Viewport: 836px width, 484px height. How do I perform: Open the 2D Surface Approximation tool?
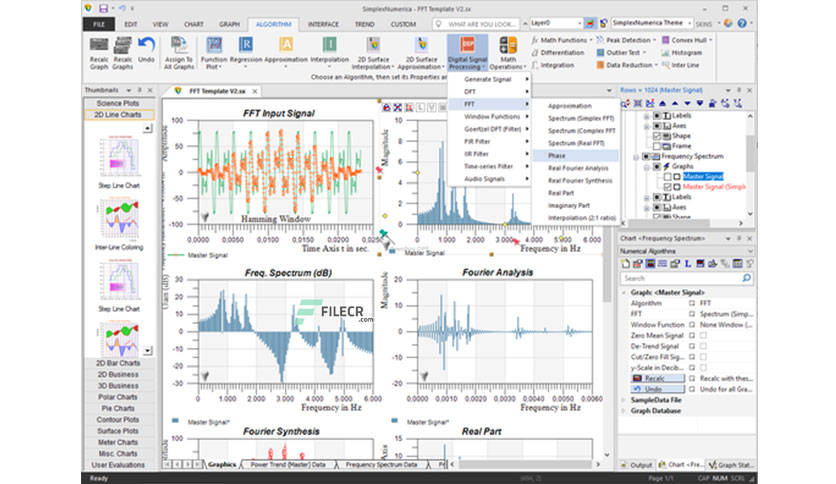421,53
